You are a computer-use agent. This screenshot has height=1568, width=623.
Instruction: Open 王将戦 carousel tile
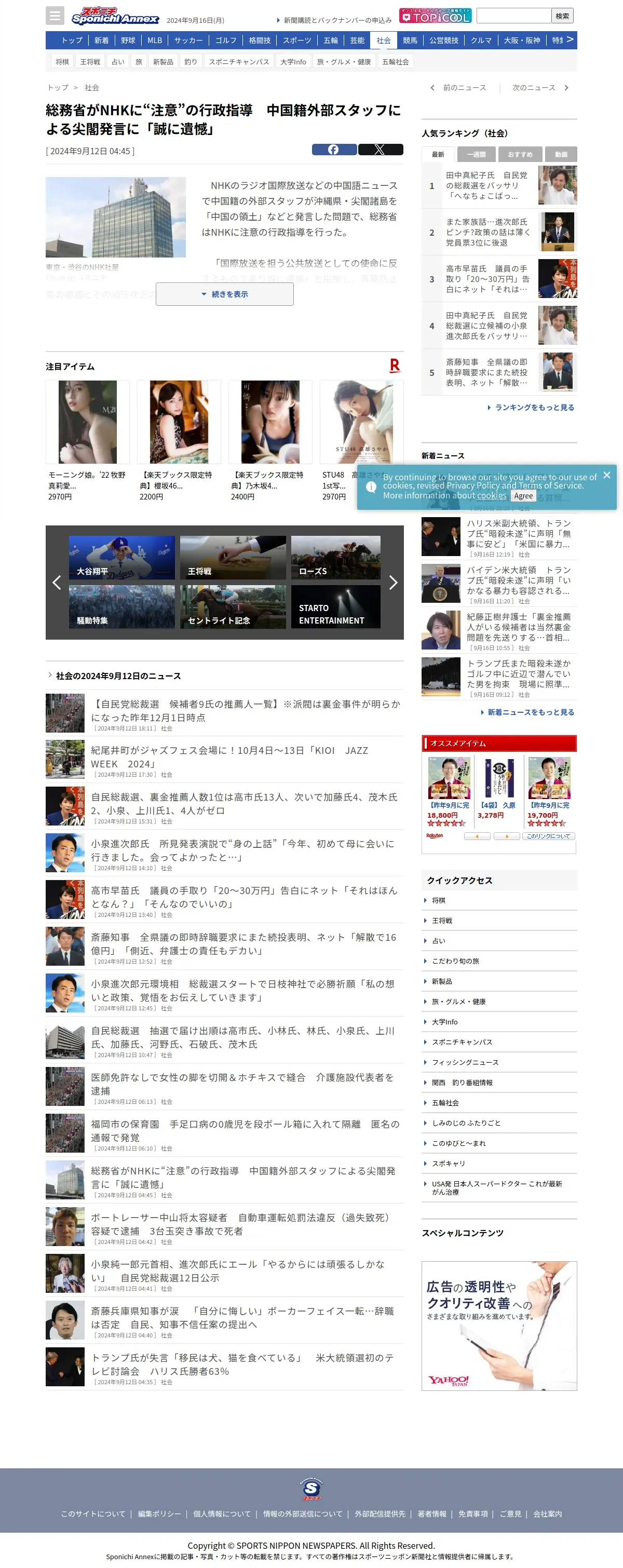coord(233,558)
